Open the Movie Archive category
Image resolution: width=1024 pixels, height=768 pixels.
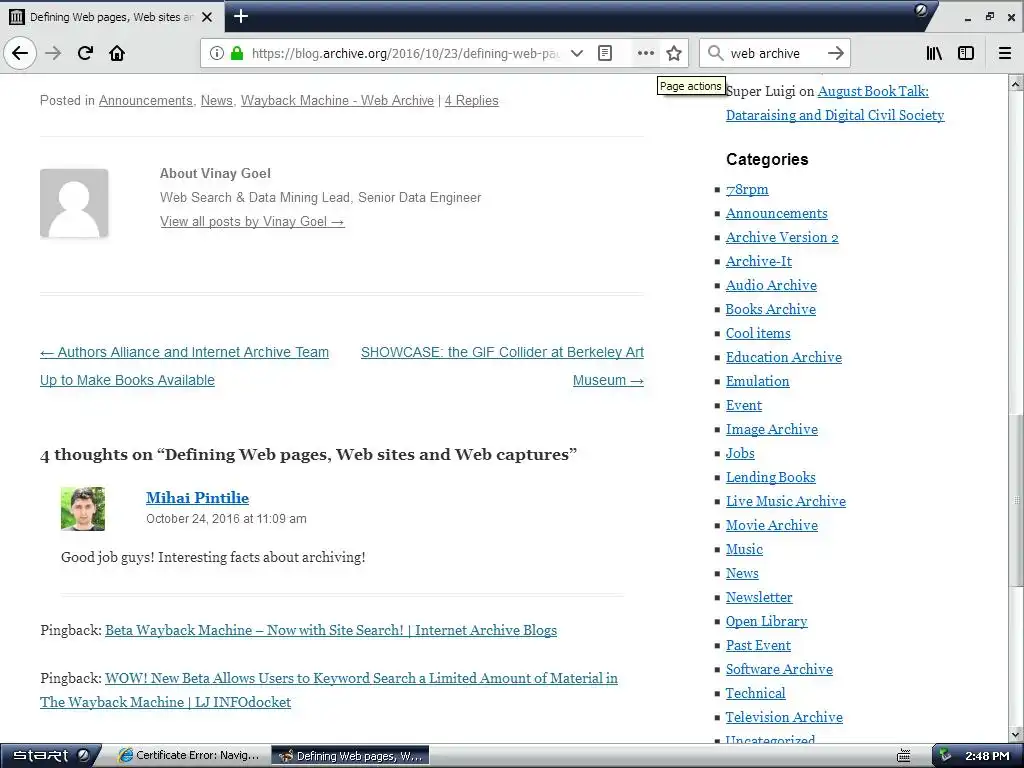pyautogui.click(x=772, y=525)
